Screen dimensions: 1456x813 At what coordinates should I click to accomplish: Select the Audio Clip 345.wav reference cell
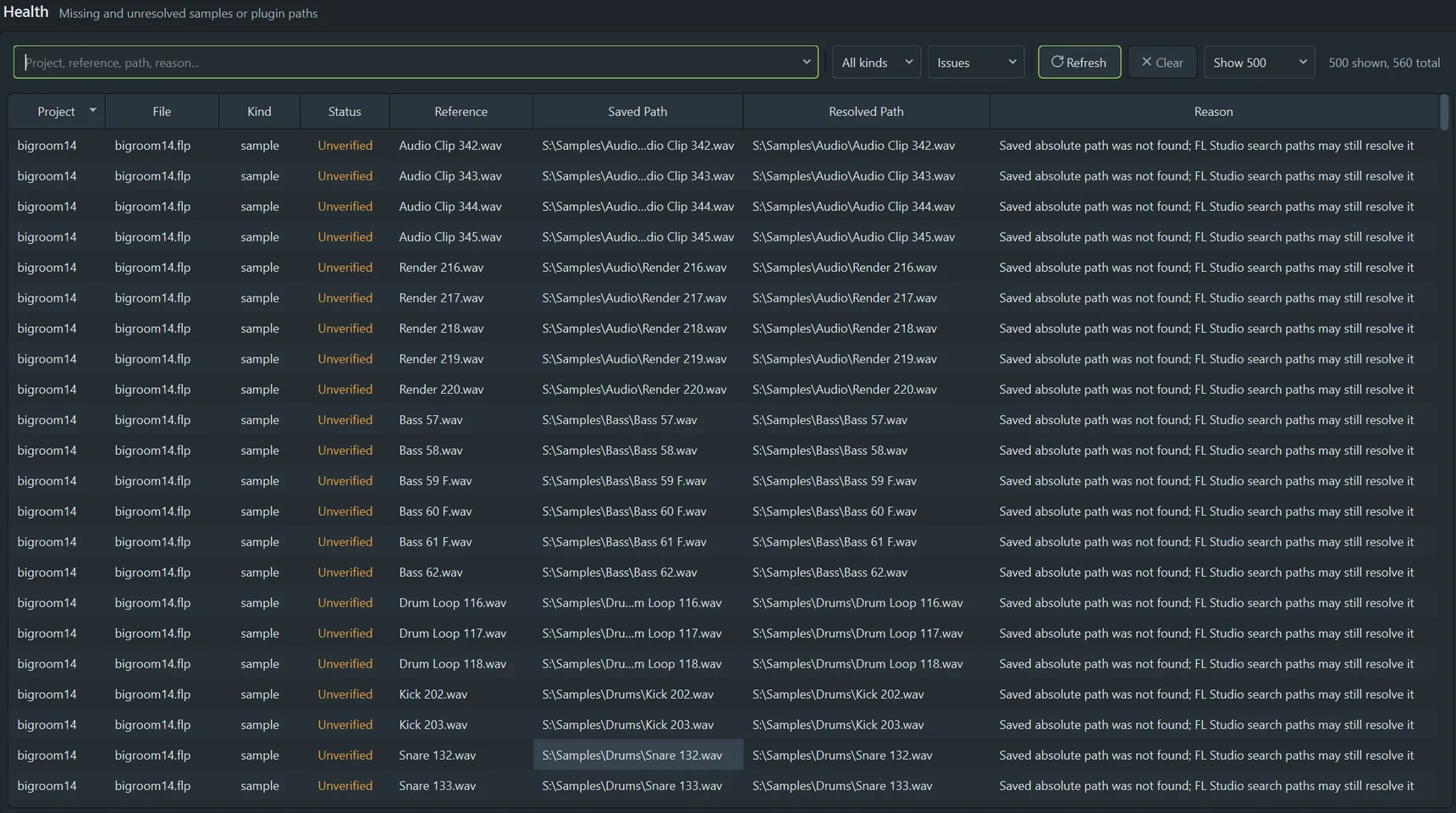[461, 237]
